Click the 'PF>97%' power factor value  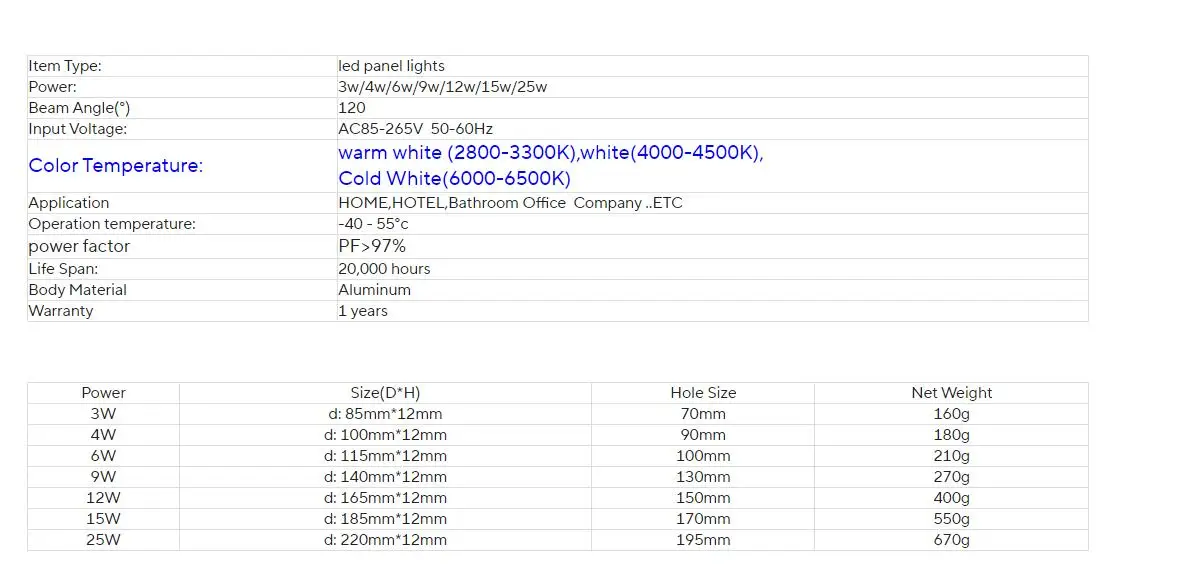(x=372, y=246)
